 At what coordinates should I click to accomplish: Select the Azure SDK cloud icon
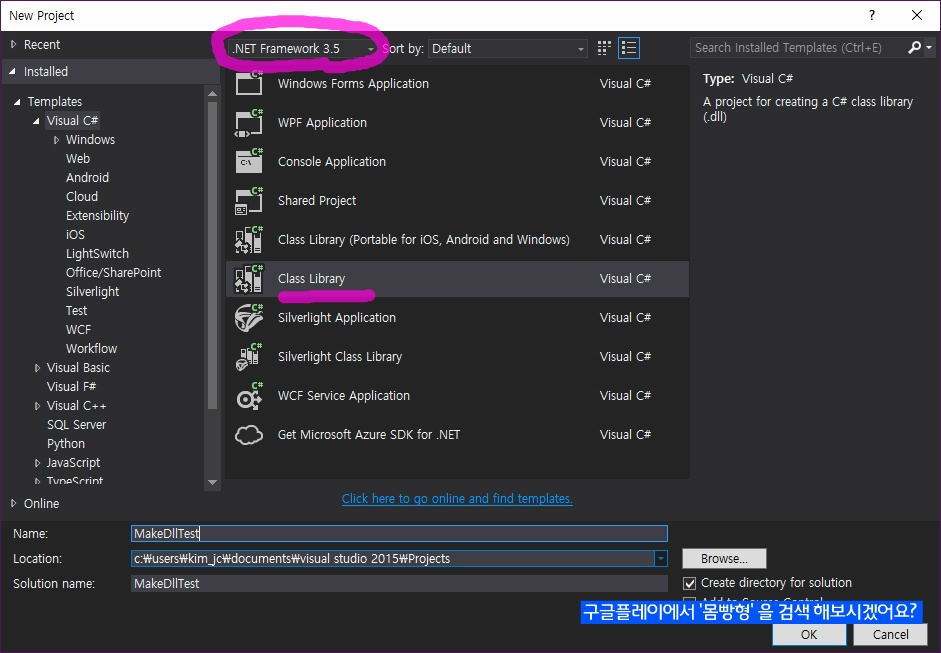249,435
